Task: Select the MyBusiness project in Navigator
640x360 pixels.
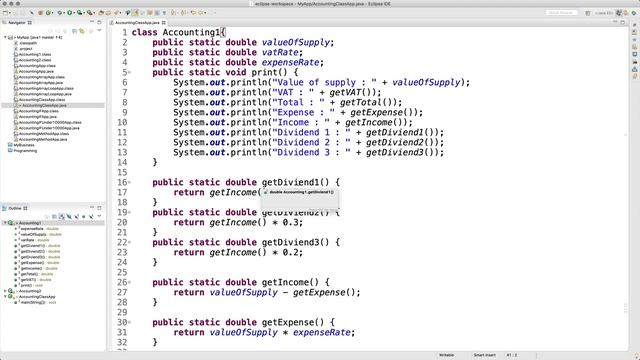Action: (24, 145)
